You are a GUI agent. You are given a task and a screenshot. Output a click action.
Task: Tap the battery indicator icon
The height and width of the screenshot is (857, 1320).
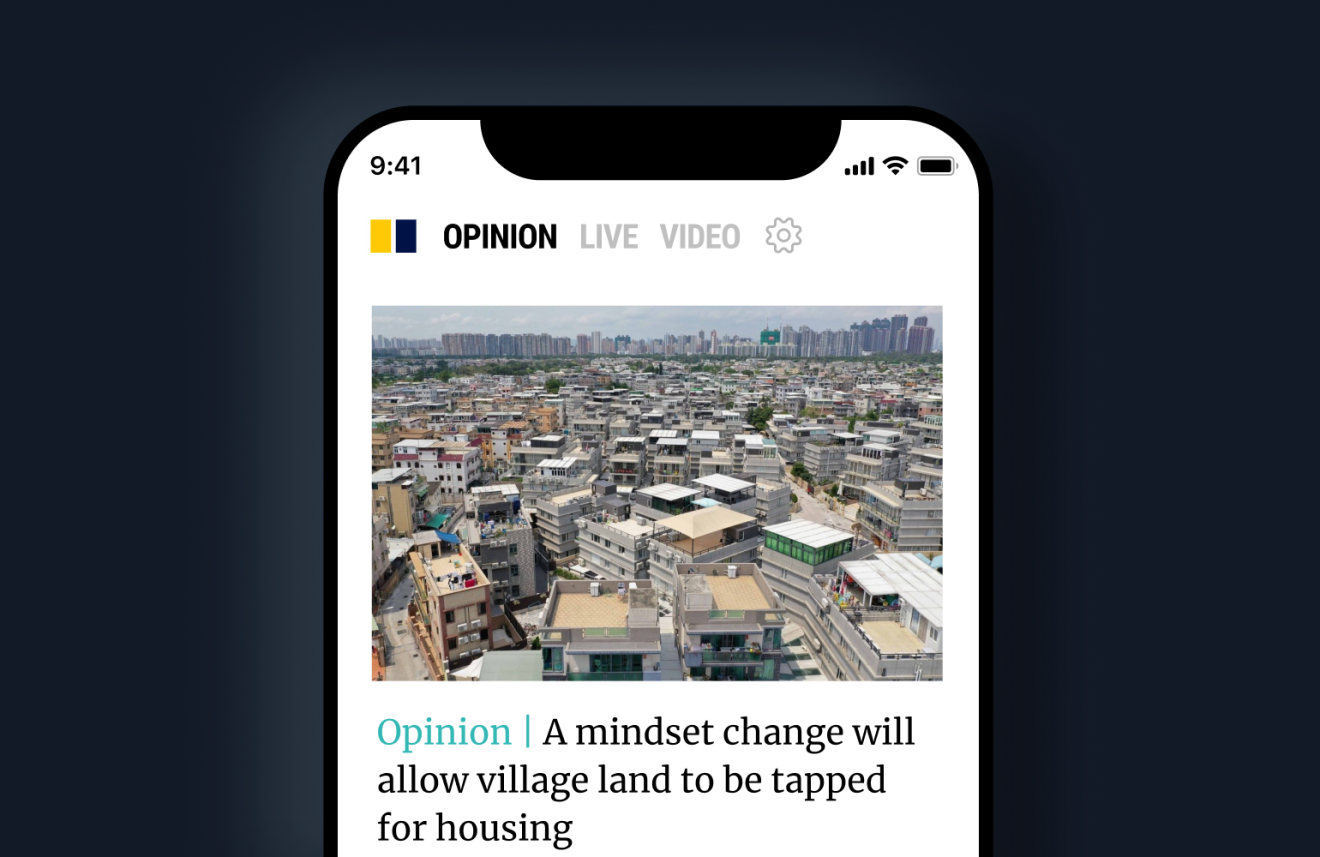937,166
